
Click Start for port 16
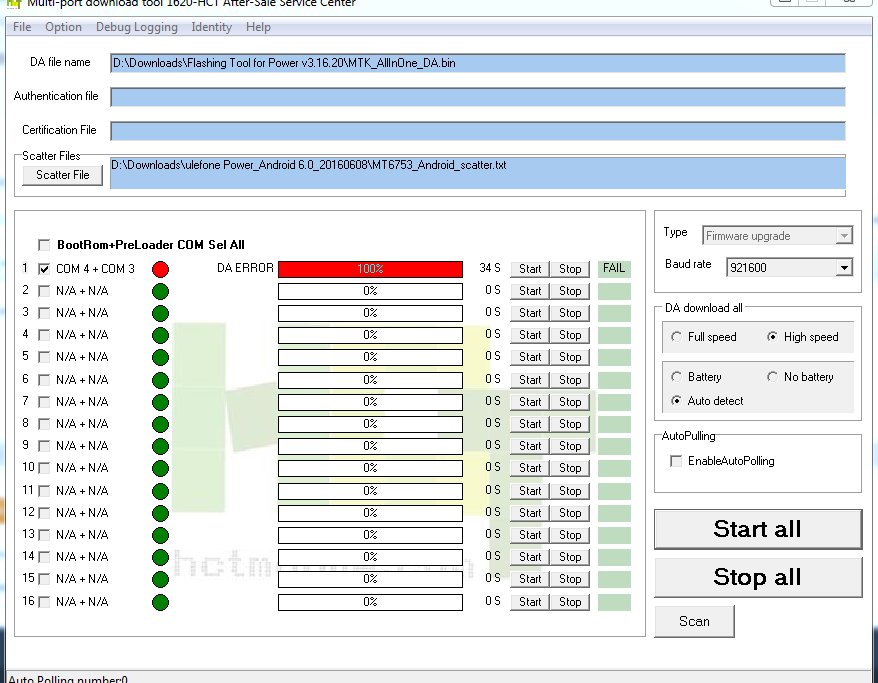pos(530,602)
